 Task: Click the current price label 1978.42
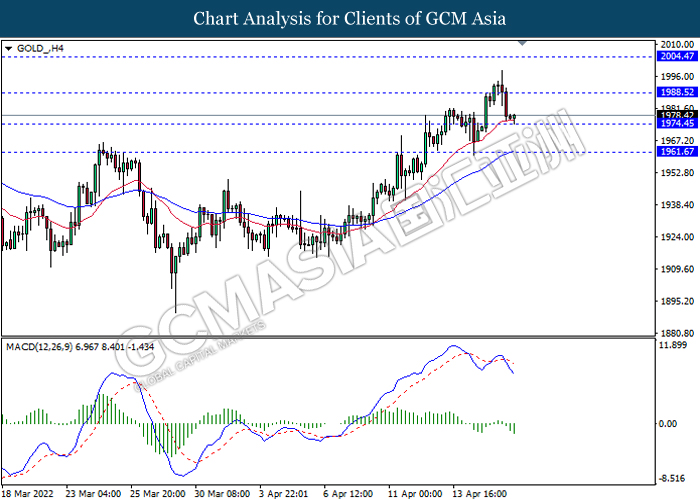click(x=677, y=115)
